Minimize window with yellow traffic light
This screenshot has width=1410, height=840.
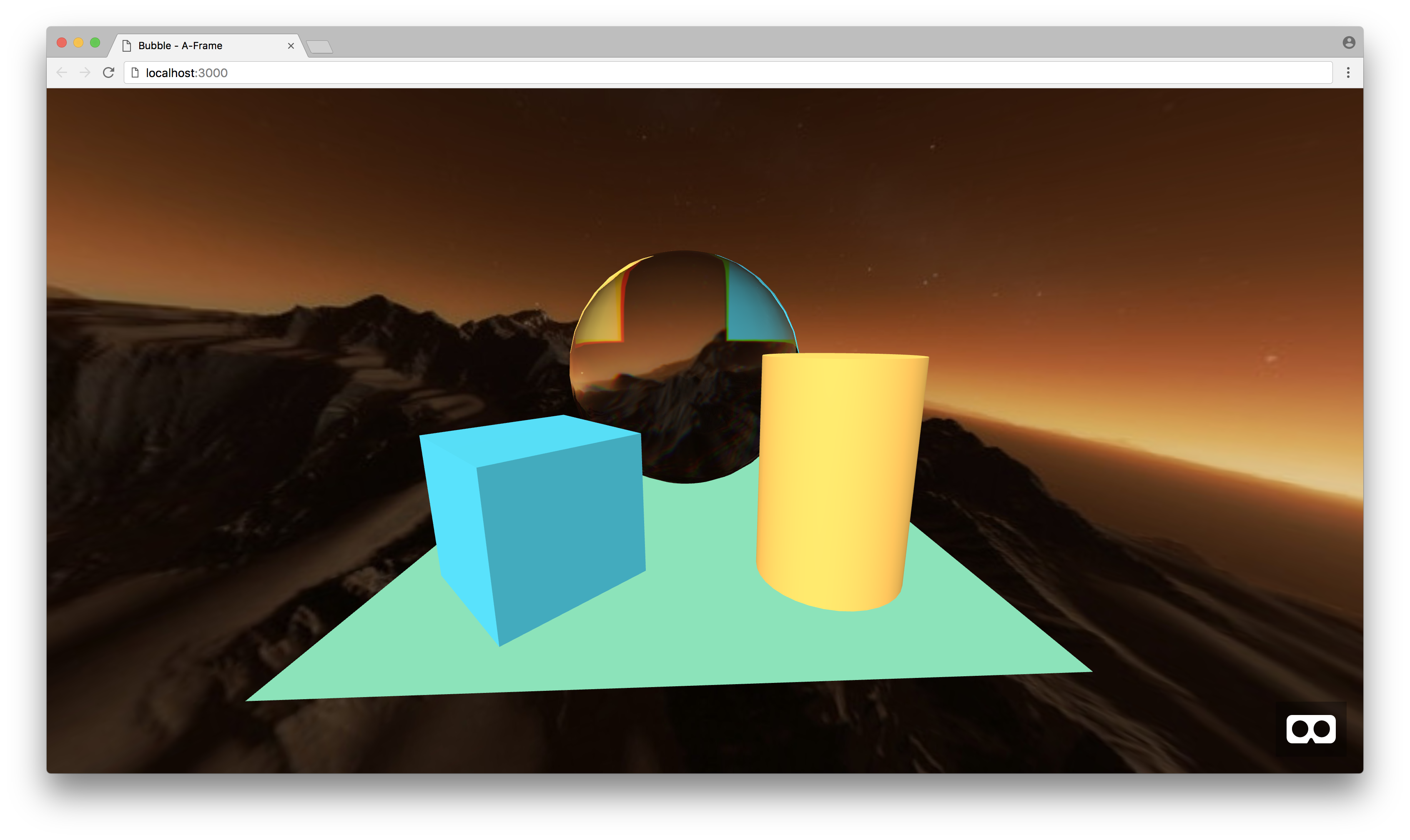pos(79,42)
